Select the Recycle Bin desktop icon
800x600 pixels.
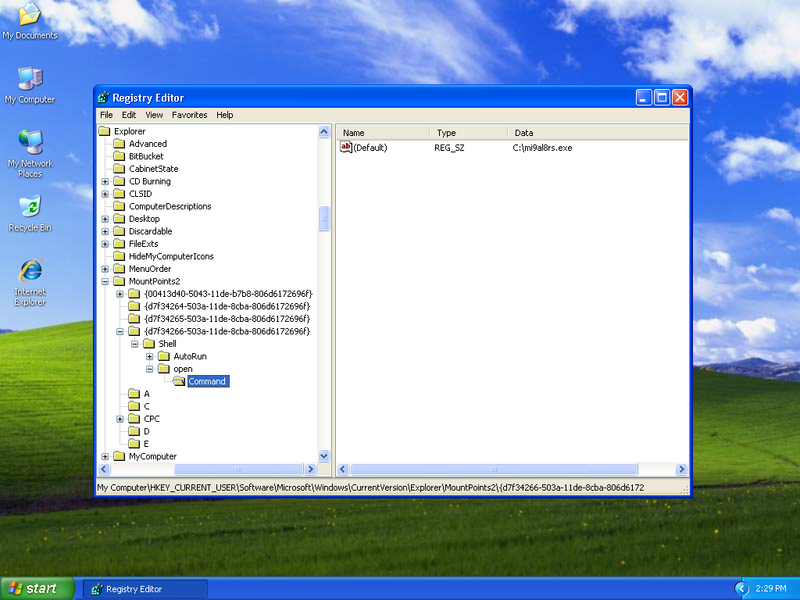pyautogui.click(x=30, y=213)
